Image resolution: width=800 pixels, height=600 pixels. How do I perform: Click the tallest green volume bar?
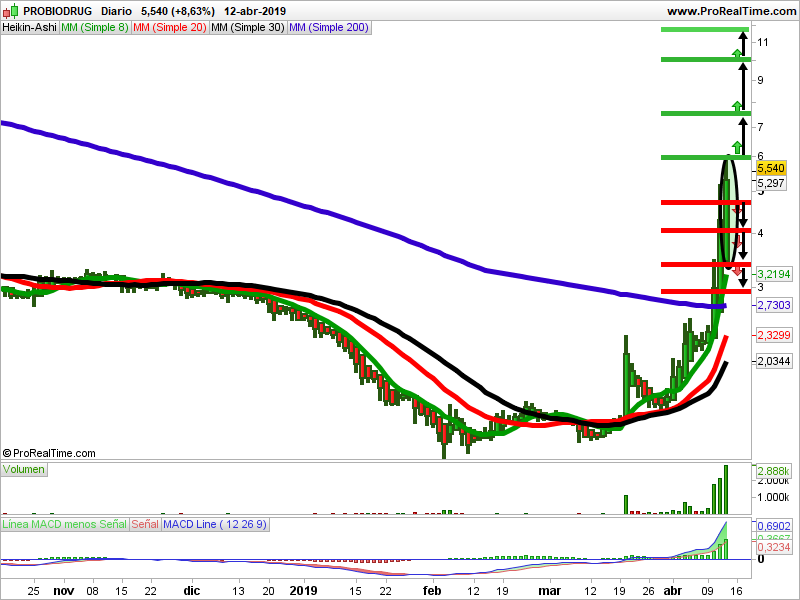[726, 489]
